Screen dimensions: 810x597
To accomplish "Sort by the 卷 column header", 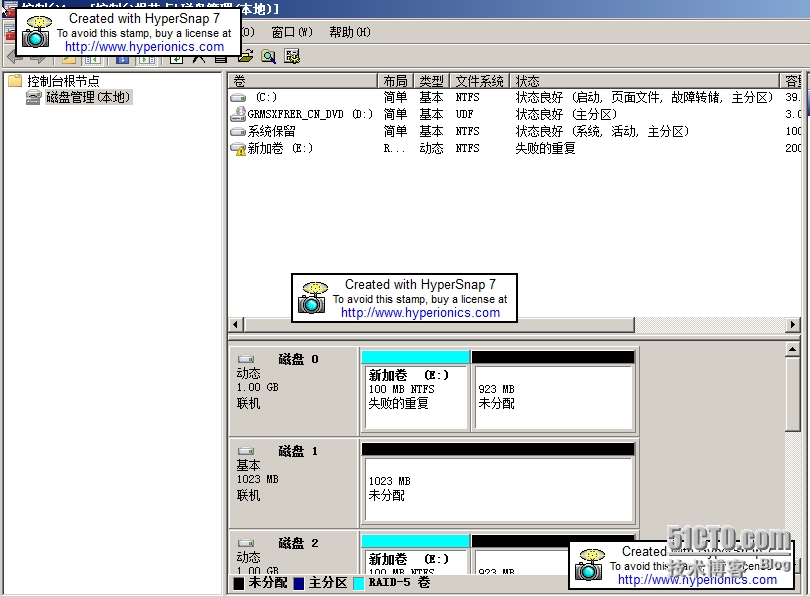I will tap(303, 81).
